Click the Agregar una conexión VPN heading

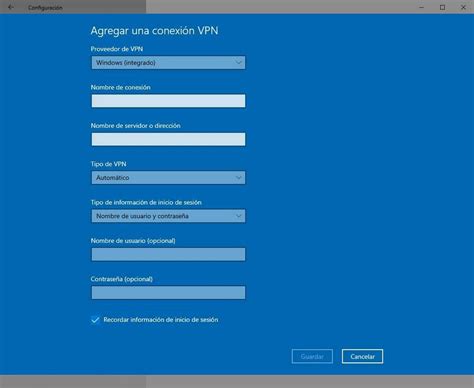click(x=154, y=31)
